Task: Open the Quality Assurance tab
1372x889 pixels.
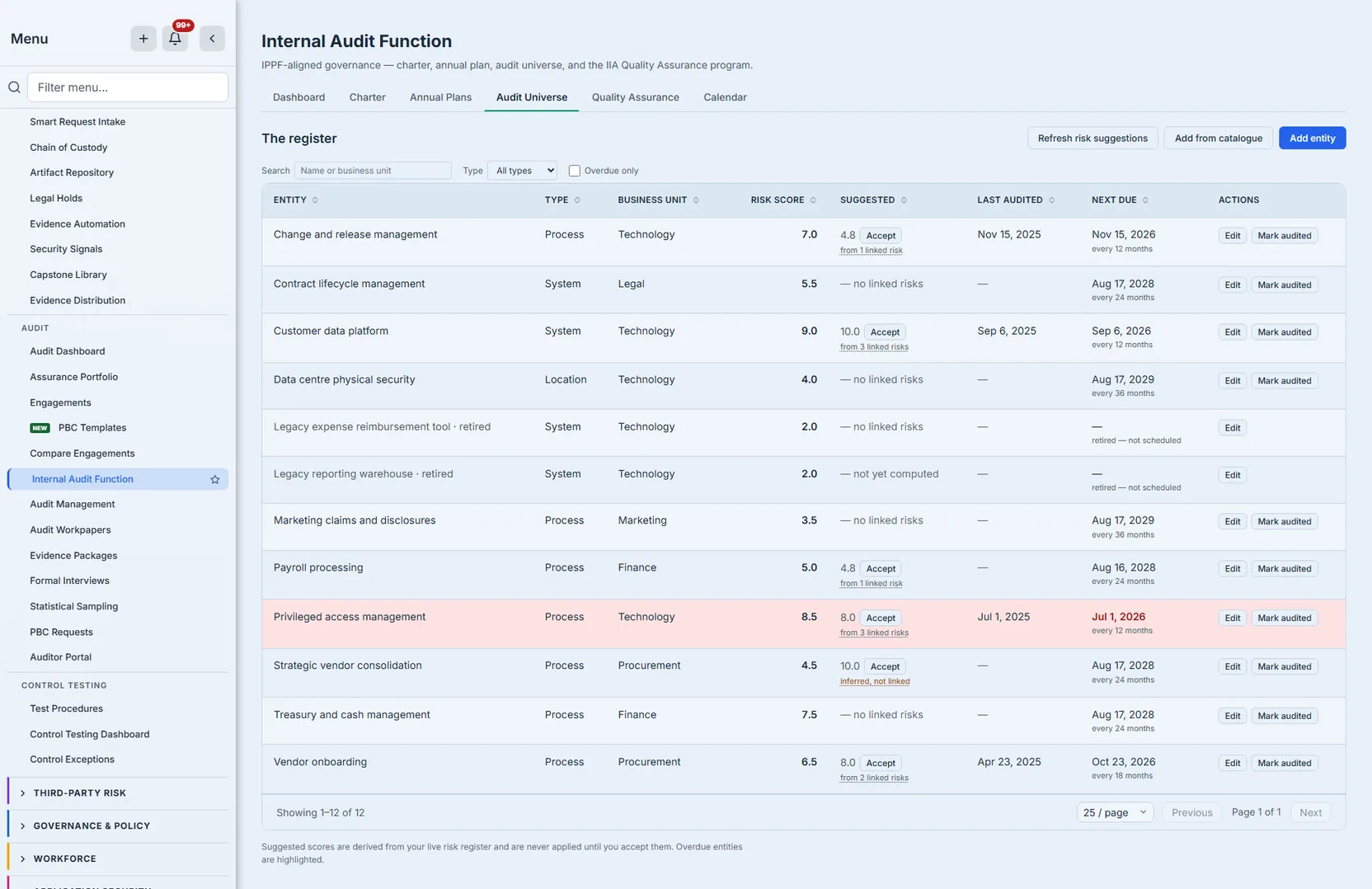Action: coord(635,97)
